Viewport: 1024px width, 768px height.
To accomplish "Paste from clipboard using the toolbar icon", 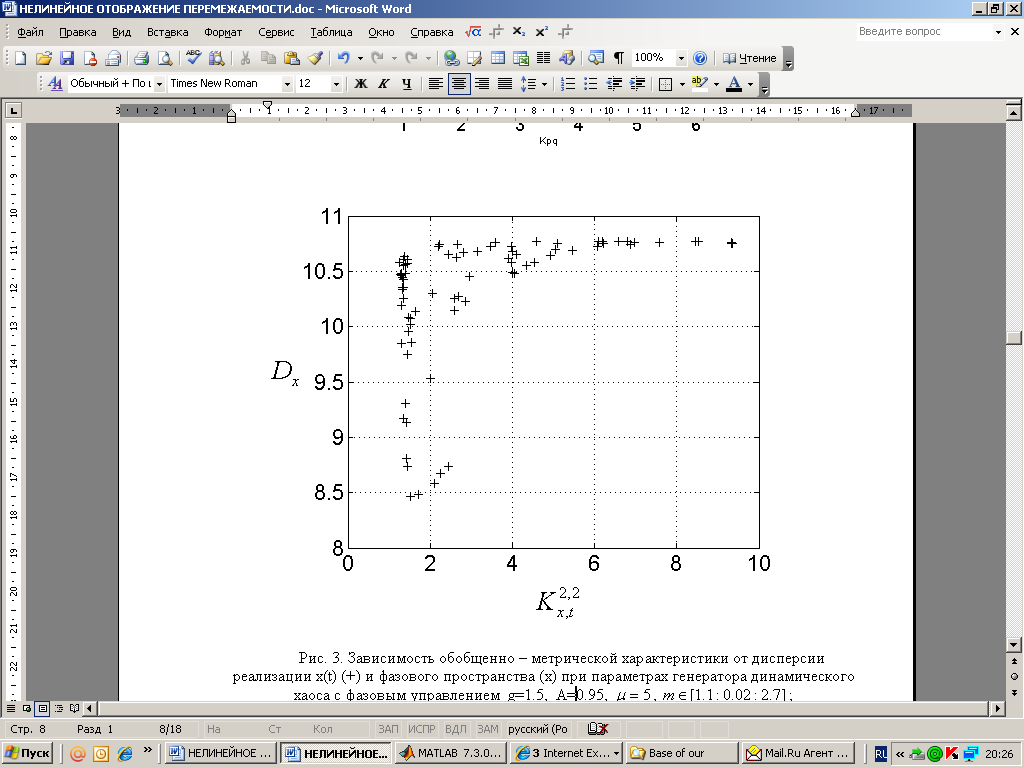I will point(291,58).
